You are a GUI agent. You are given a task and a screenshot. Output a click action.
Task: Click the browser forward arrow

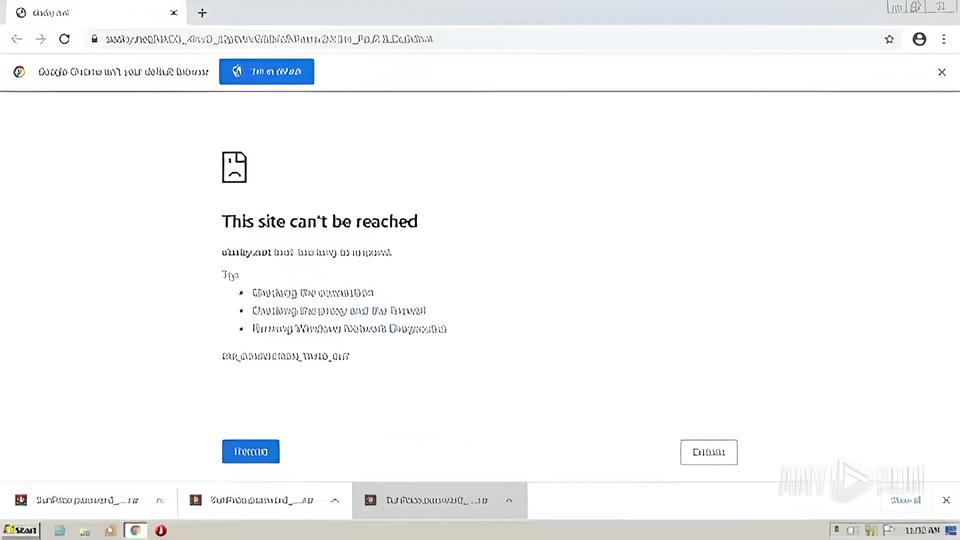[x=40, y=39]
